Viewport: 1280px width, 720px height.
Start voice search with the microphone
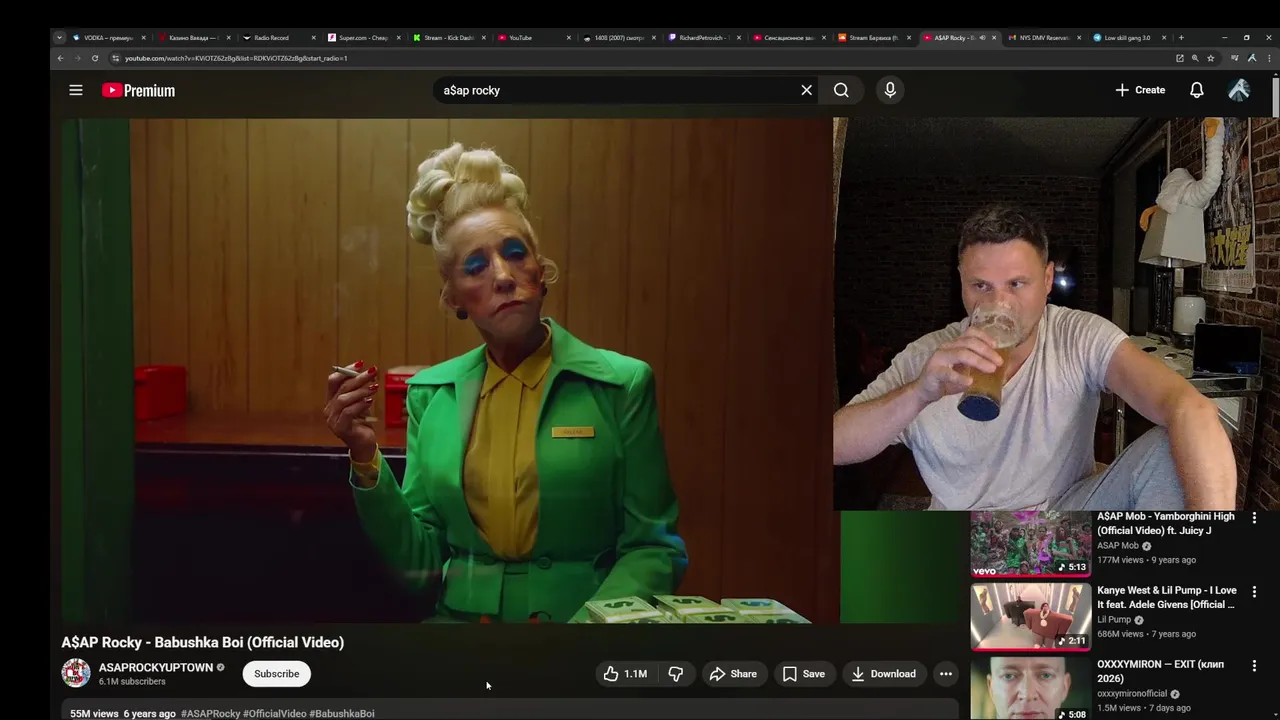click(890, 90)
